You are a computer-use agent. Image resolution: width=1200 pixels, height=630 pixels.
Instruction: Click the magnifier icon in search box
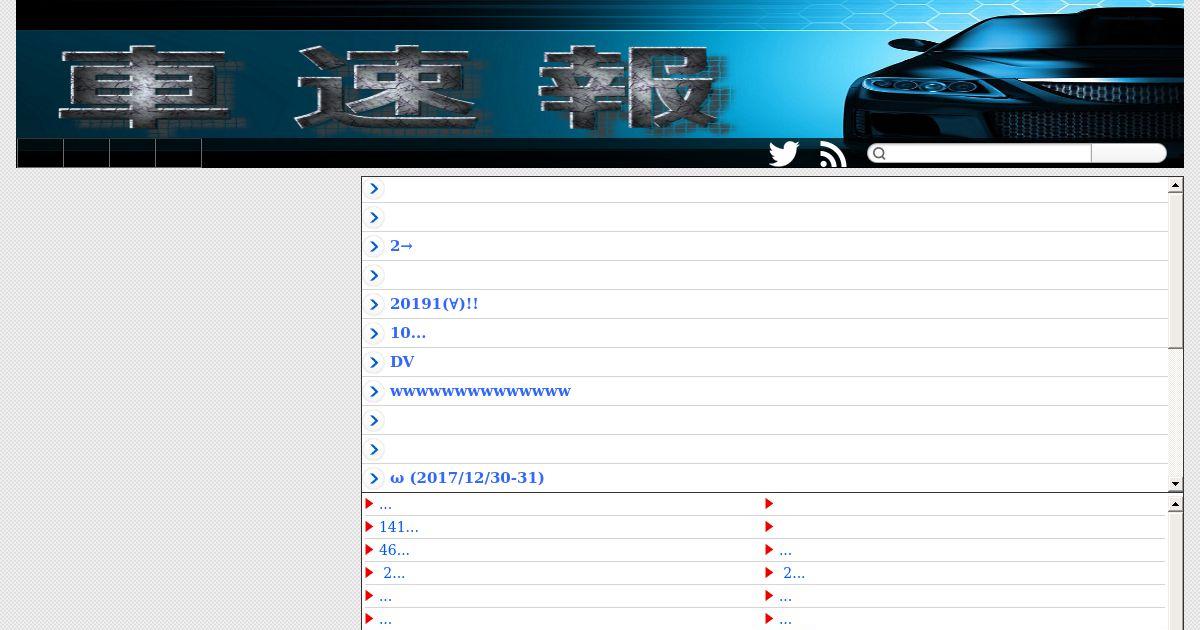point(879,153)
